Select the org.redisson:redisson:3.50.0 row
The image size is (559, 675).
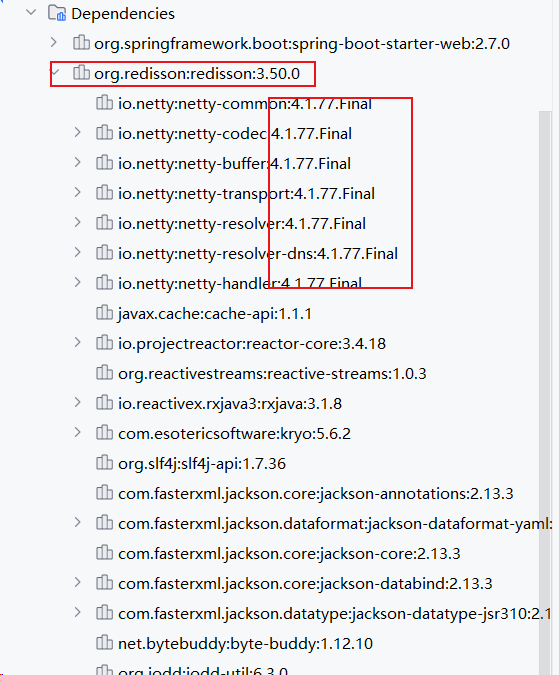[197, 74]
